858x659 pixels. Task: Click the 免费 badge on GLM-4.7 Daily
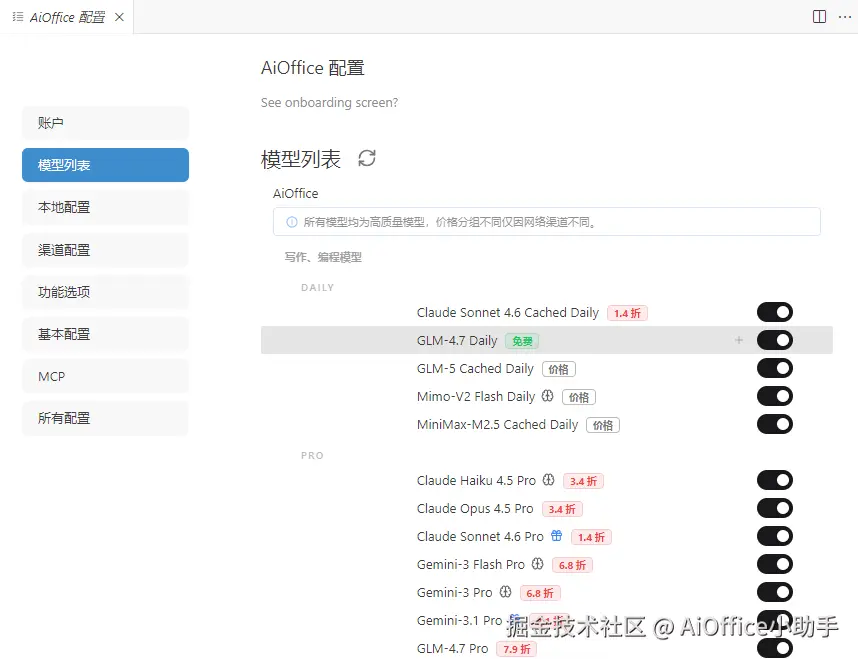tap(522, 341)
